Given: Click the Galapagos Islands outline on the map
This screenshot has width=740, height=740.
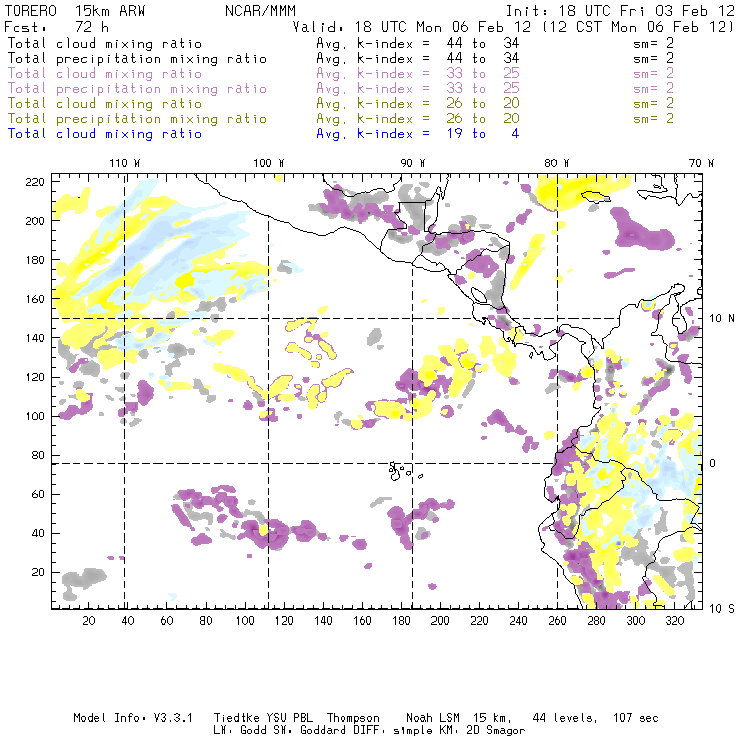Looking at the screenshot, I should (x=399, y=467).
